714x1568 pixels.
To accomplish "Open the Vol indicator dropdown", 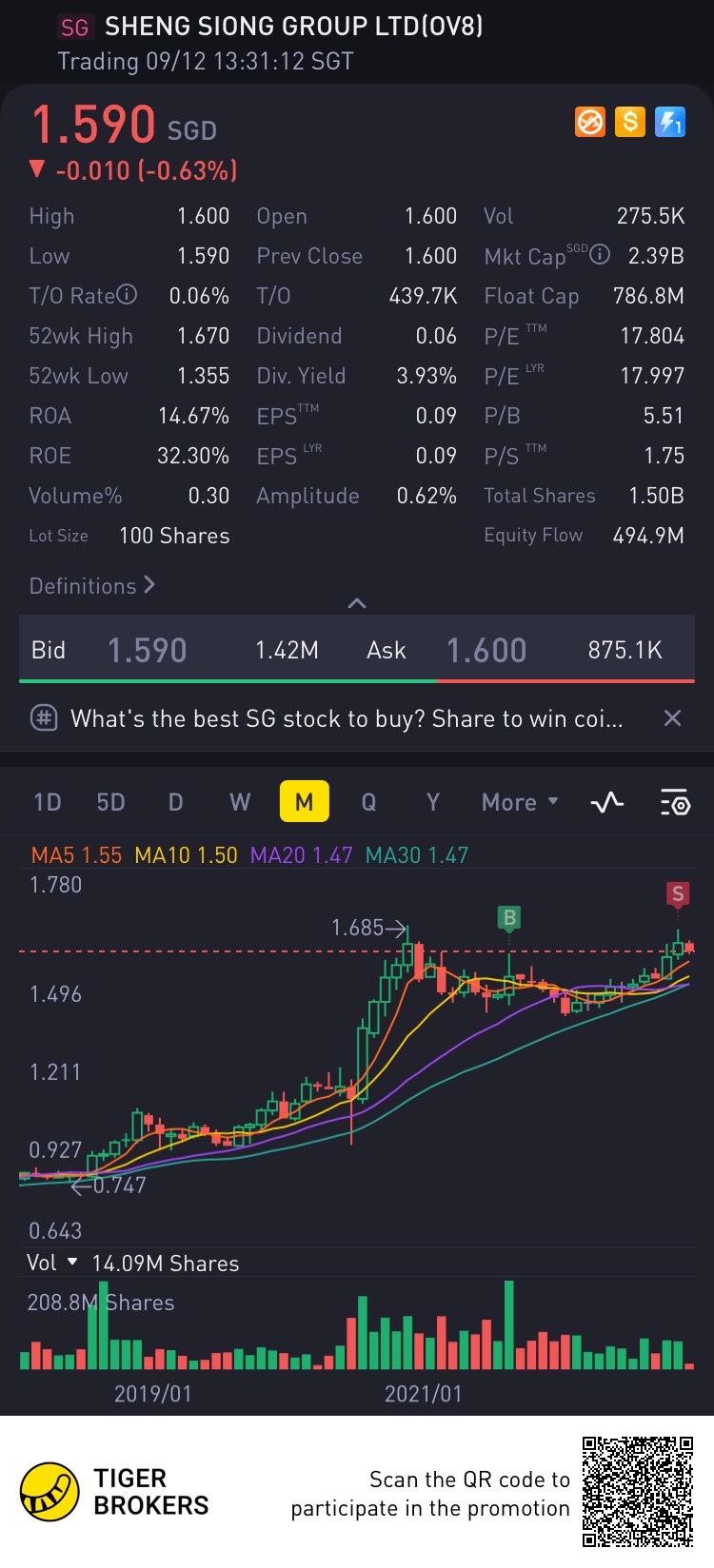I will click(x=52, y=1263).
